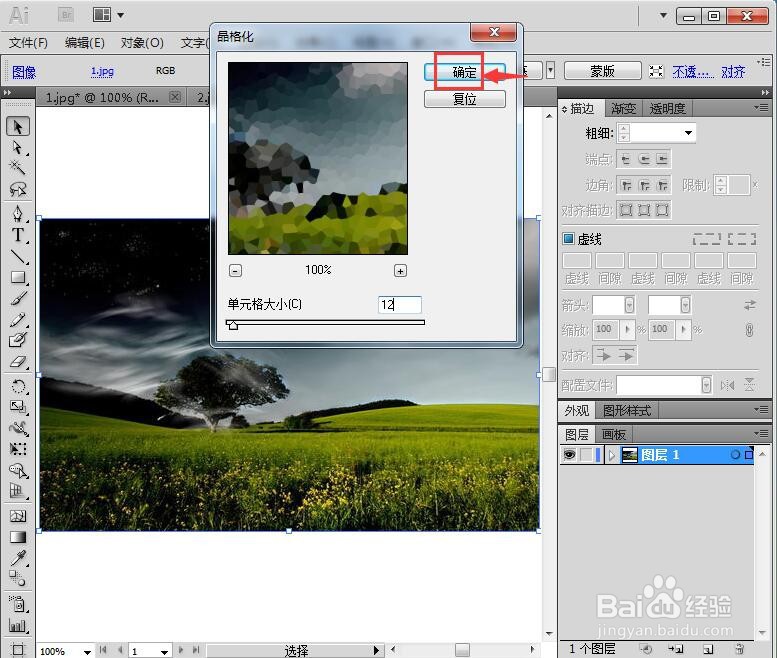
Task: Open the 编辑(E) menu
Action: pyautogui.click(x=85, y=43)
